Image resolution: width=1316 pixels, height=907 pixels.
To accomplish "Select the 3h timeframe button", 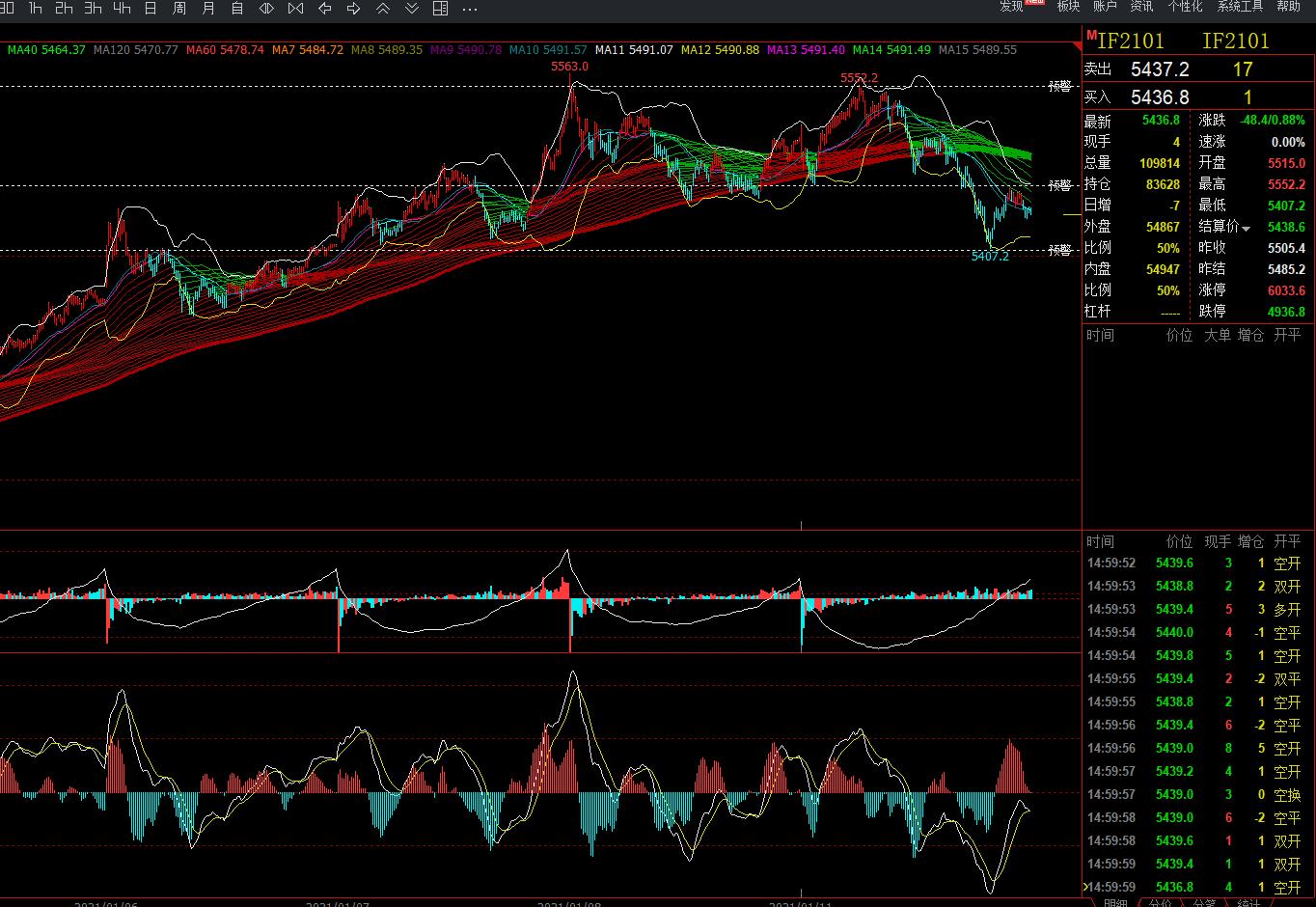I will [93, 8].
